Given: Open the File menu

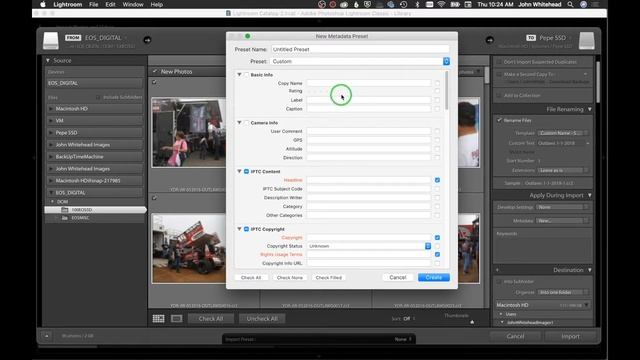Looking at the screenshot, I should [93, 4].
